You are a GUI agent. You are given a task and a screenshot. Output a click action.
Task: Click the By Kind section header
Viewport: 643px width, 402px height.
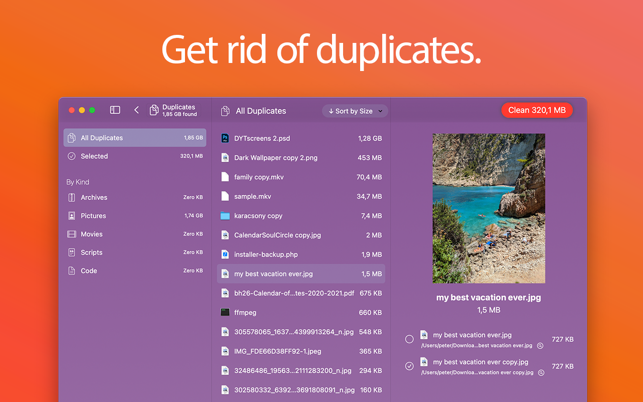point(78,182)
